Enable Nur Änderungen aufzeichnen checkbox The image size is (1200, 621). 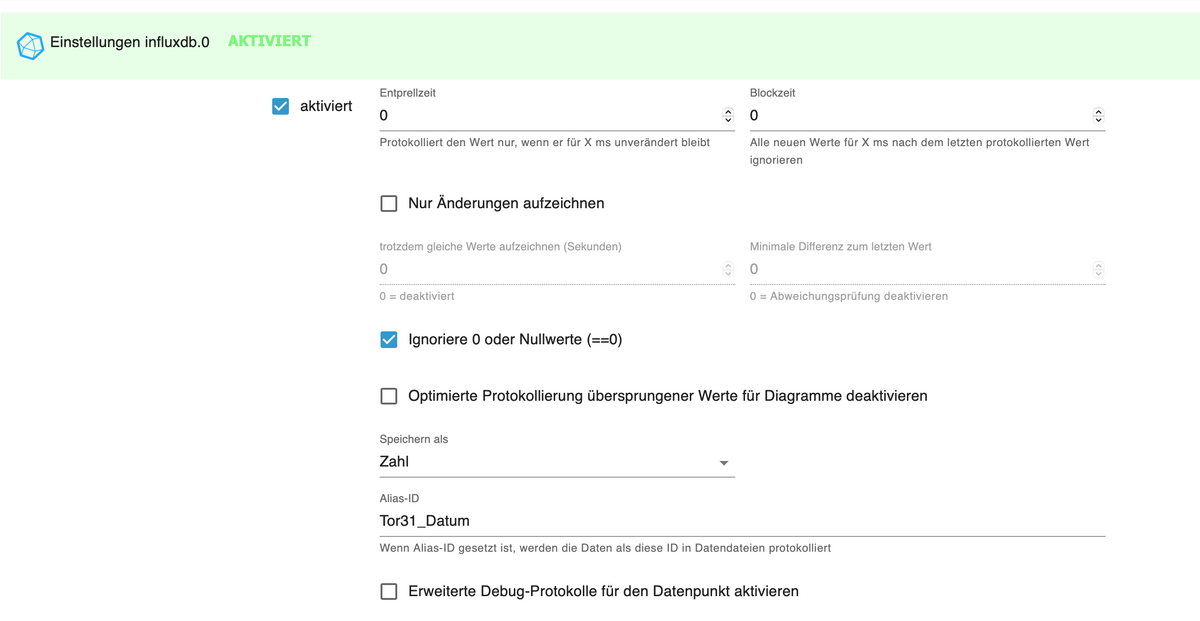point(389,204)
